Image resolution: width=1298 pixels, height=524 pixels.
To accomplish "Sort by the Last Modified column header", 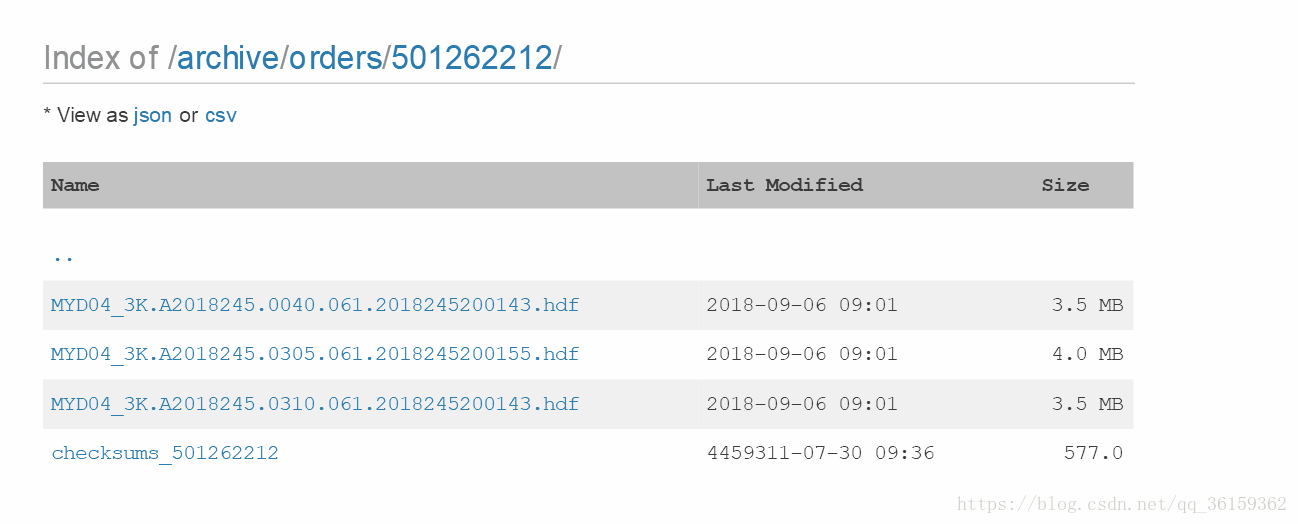I will pos(784,185).
